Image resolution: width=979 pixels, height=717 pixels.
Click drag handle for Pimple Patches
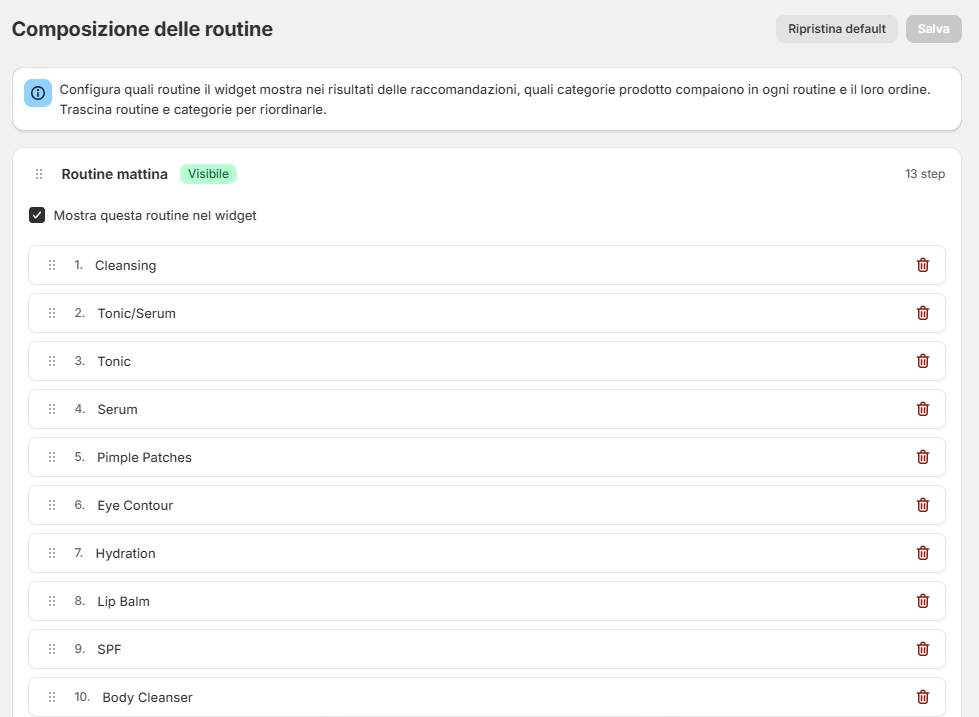point(52,457)
